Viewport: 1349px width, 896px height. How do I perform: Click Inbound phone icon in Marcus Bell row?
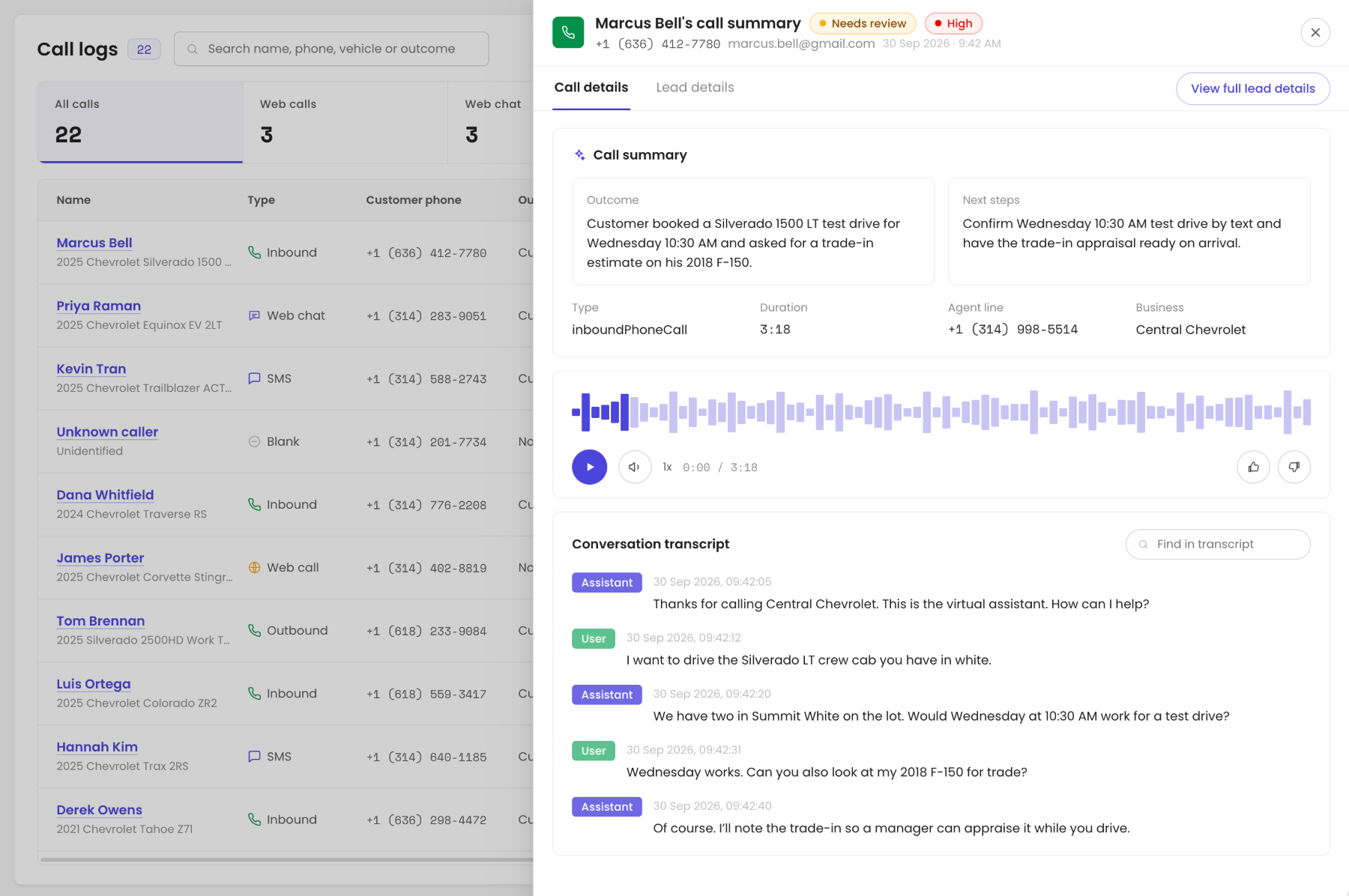255,252
